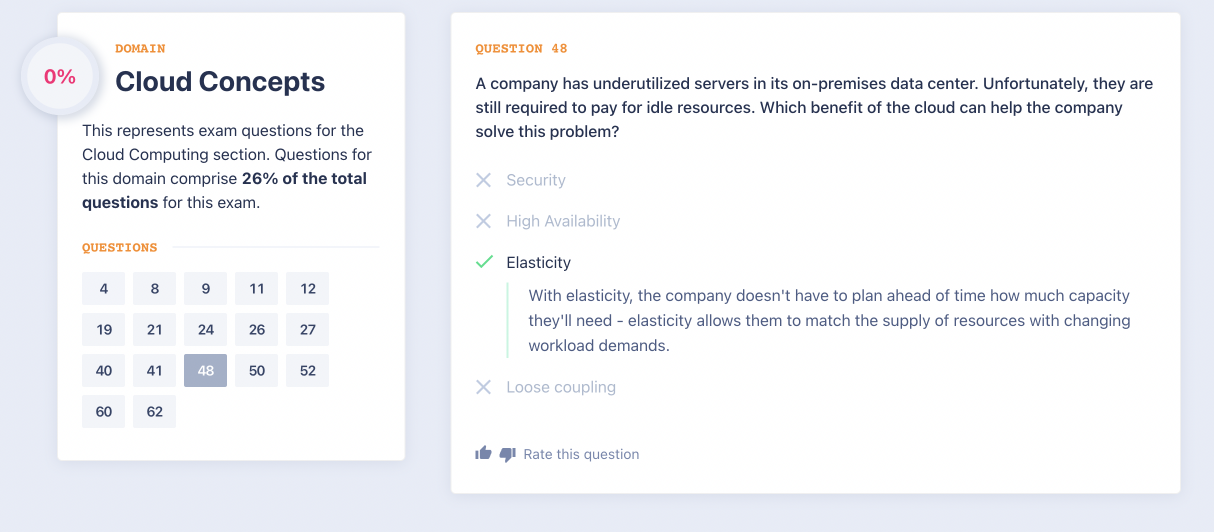Screen dimensions: 1214x532
Task: Click the green checkmark beside Elasticity
Action: [484, 262]
